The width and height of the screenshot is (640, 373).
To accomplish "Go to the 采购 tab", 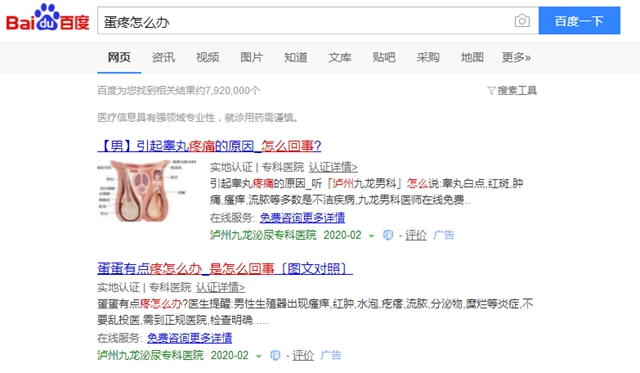I will [428, 58].
